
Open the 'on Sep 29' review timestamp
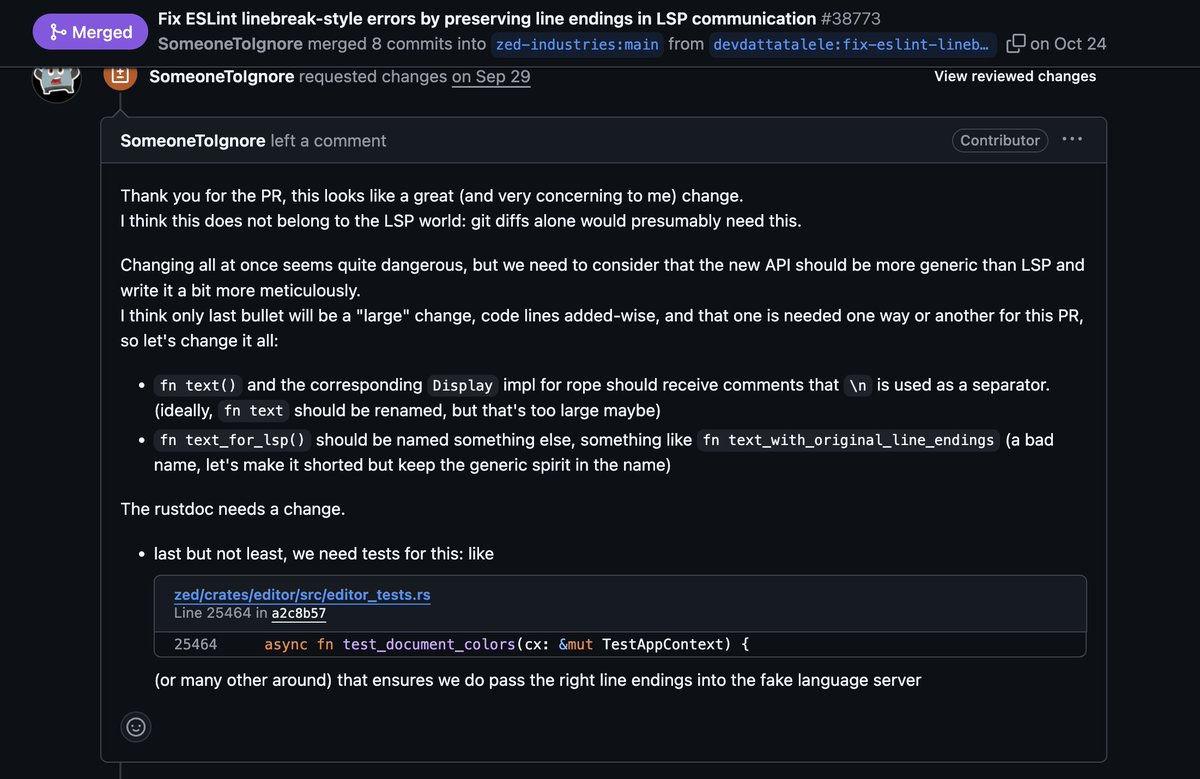coord(491,76)
